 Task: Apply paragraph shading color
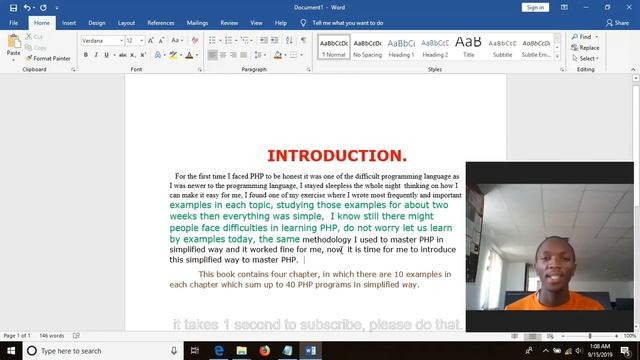pos(278,55)
